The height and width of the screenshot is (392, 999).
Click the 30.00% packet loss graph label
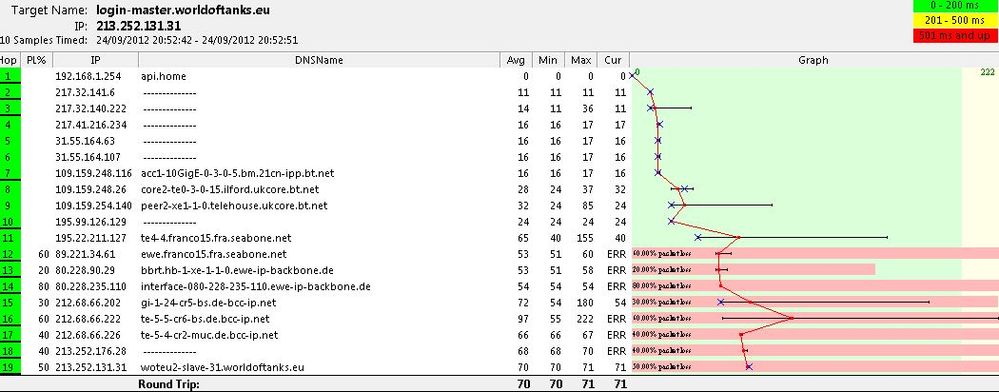(x=661, y=303)
